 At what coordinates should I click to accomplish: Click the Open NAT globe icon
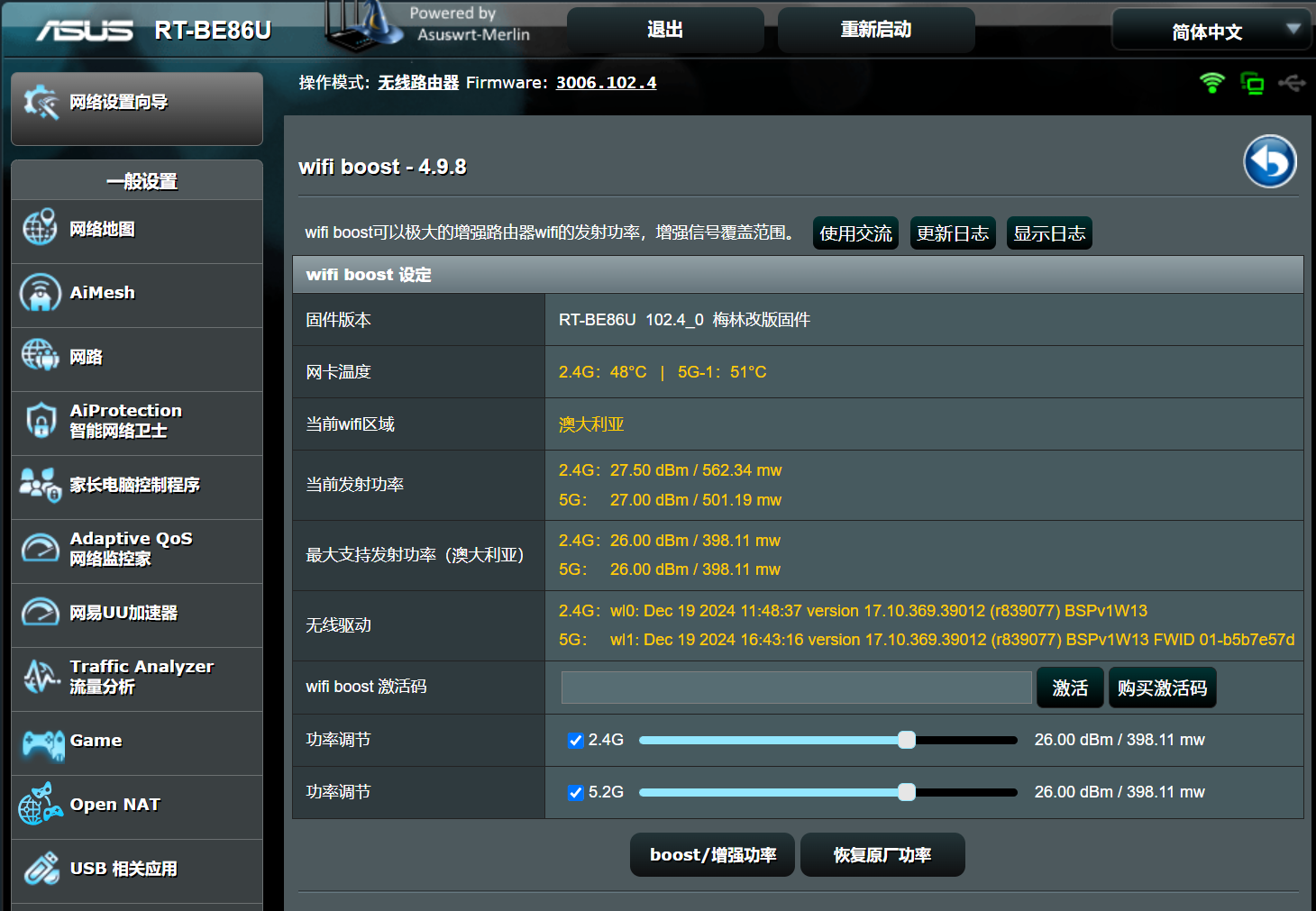tap(41, 805)
